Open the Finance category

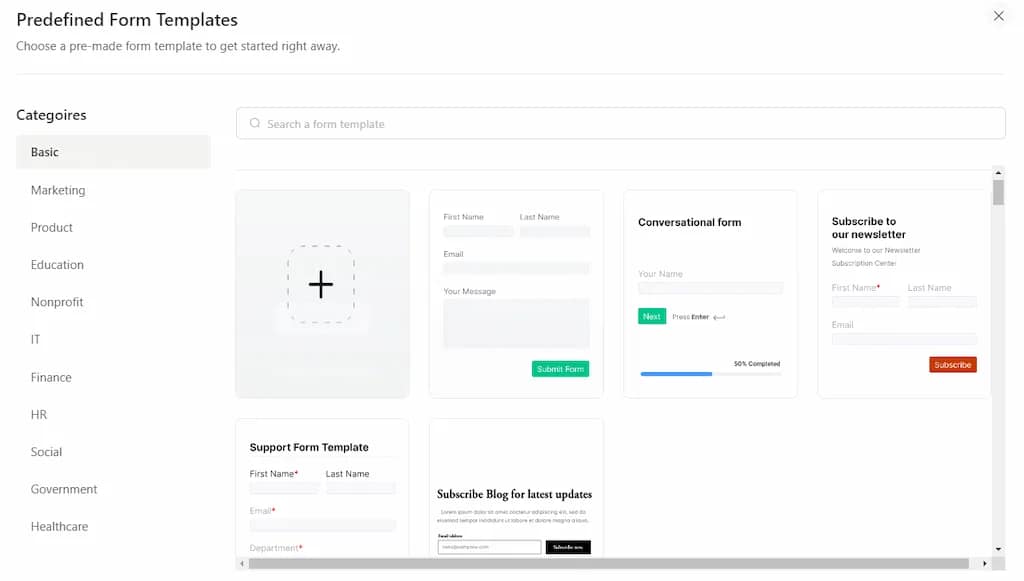[x=51, y=377]
